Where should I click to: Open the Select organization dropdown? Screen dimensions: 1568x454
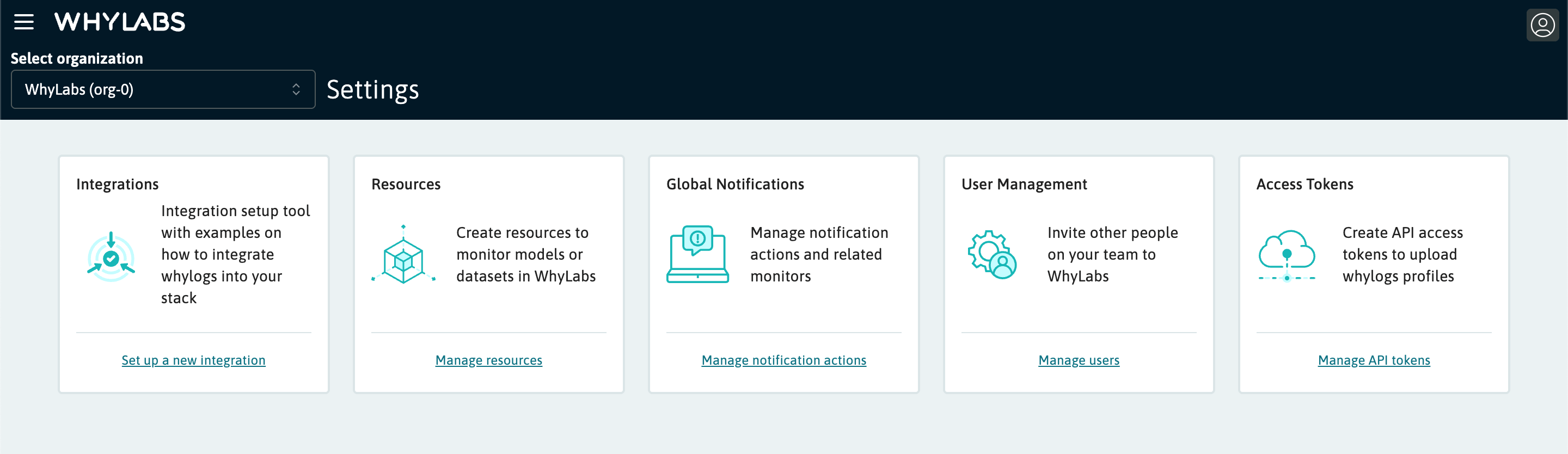(x=163, y=89)
